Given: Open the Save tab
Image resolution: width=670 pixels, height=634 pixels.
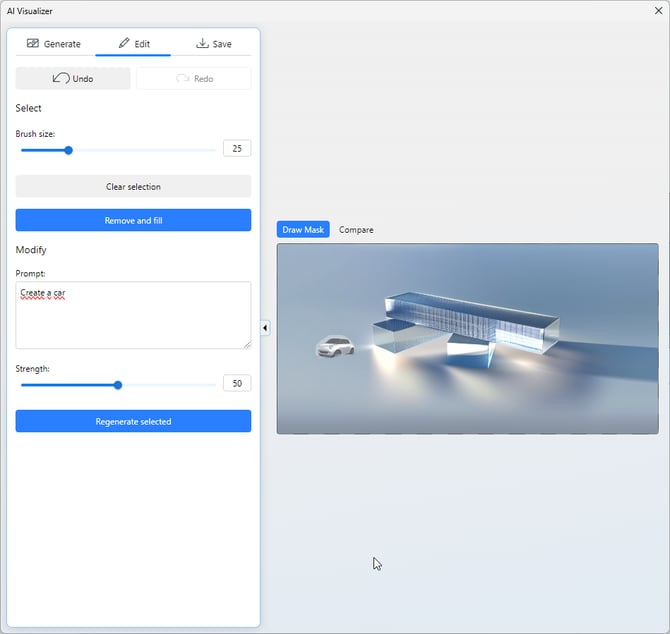Looking at the screenshot, I should [x=213, y=44].
